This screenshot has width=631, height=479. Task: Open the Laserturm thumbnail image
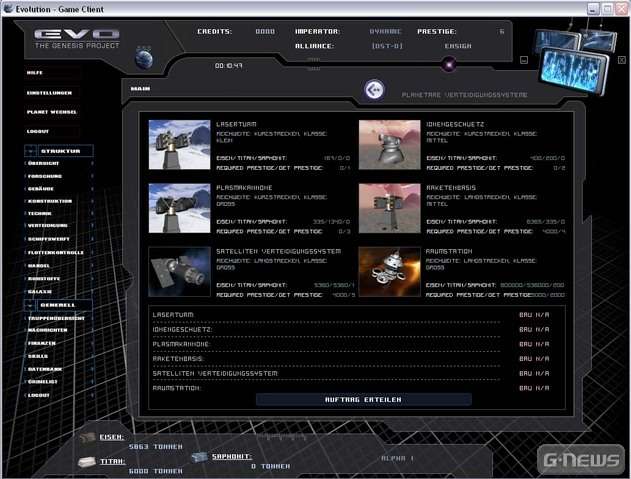point(179,145)
